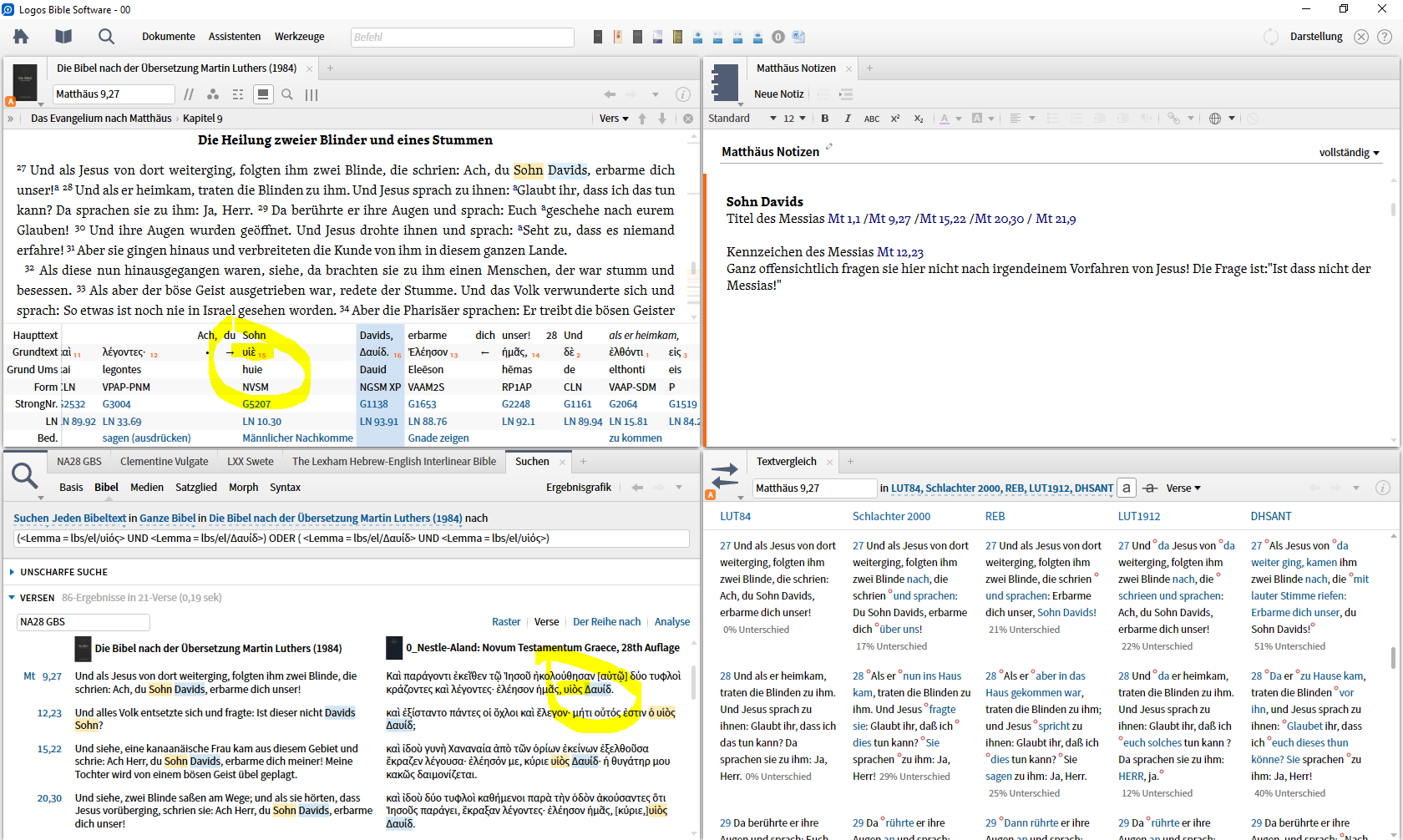The image size is (1403, 840).
Task: Open the Ergebnisgrafik link
Action: click(579, 488)
